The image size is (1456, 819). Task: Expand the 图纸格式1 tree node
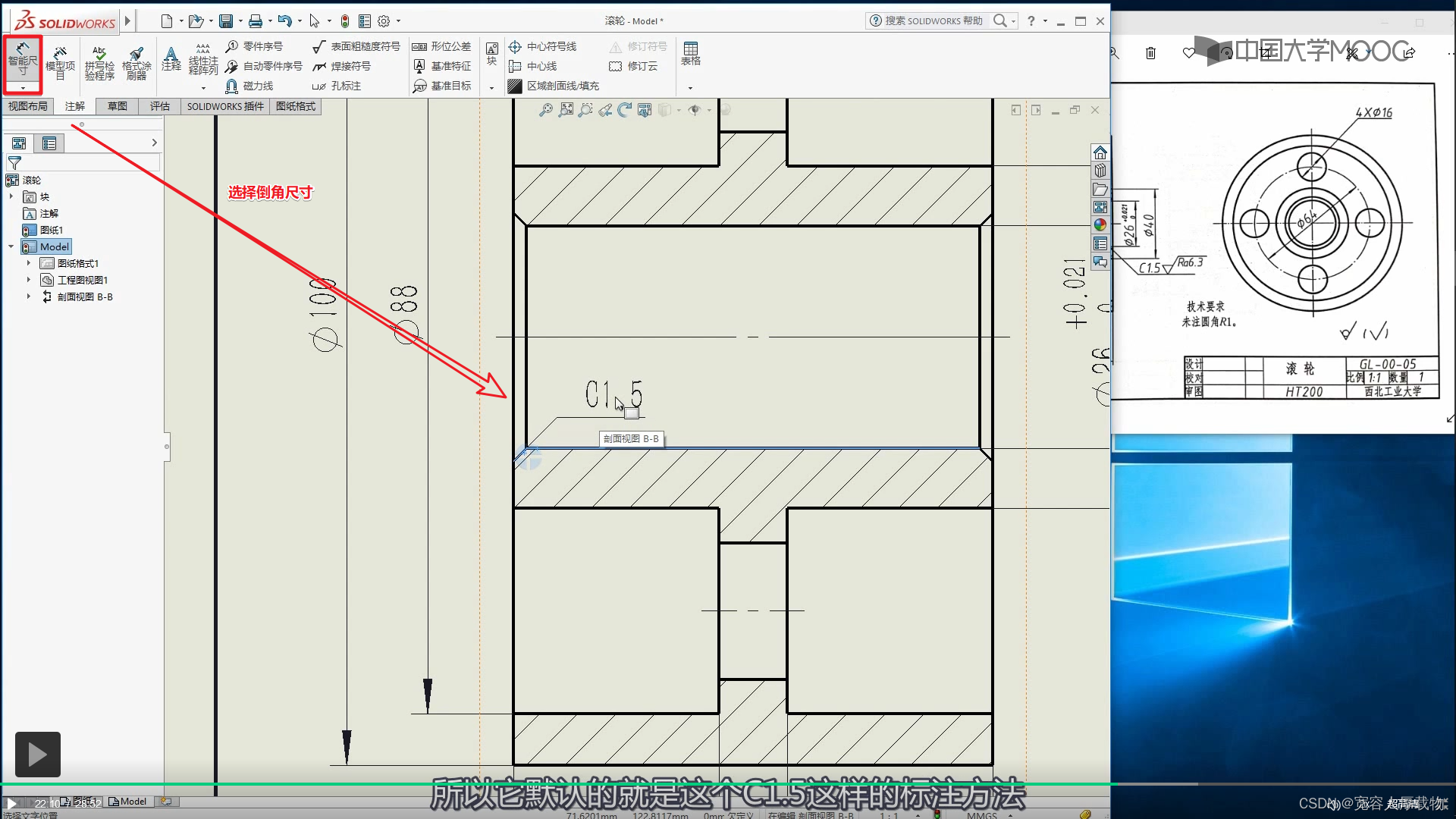29,263
